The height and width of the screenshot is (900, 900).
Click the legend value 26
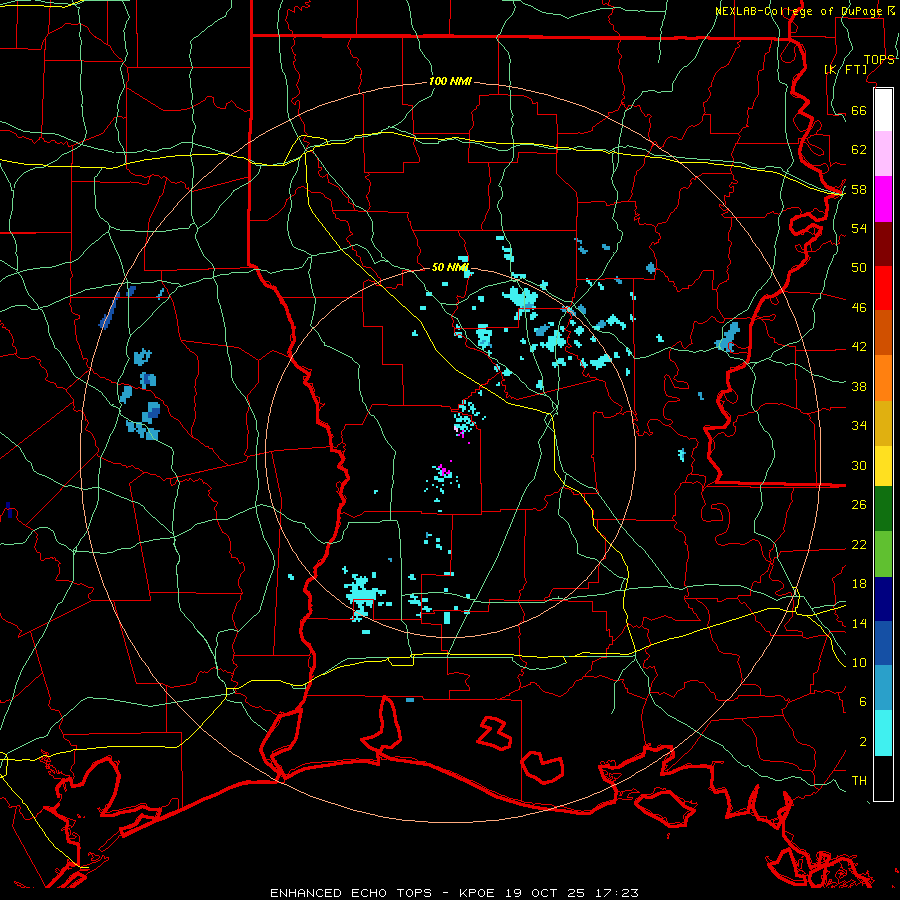click(x=859, y=505)
